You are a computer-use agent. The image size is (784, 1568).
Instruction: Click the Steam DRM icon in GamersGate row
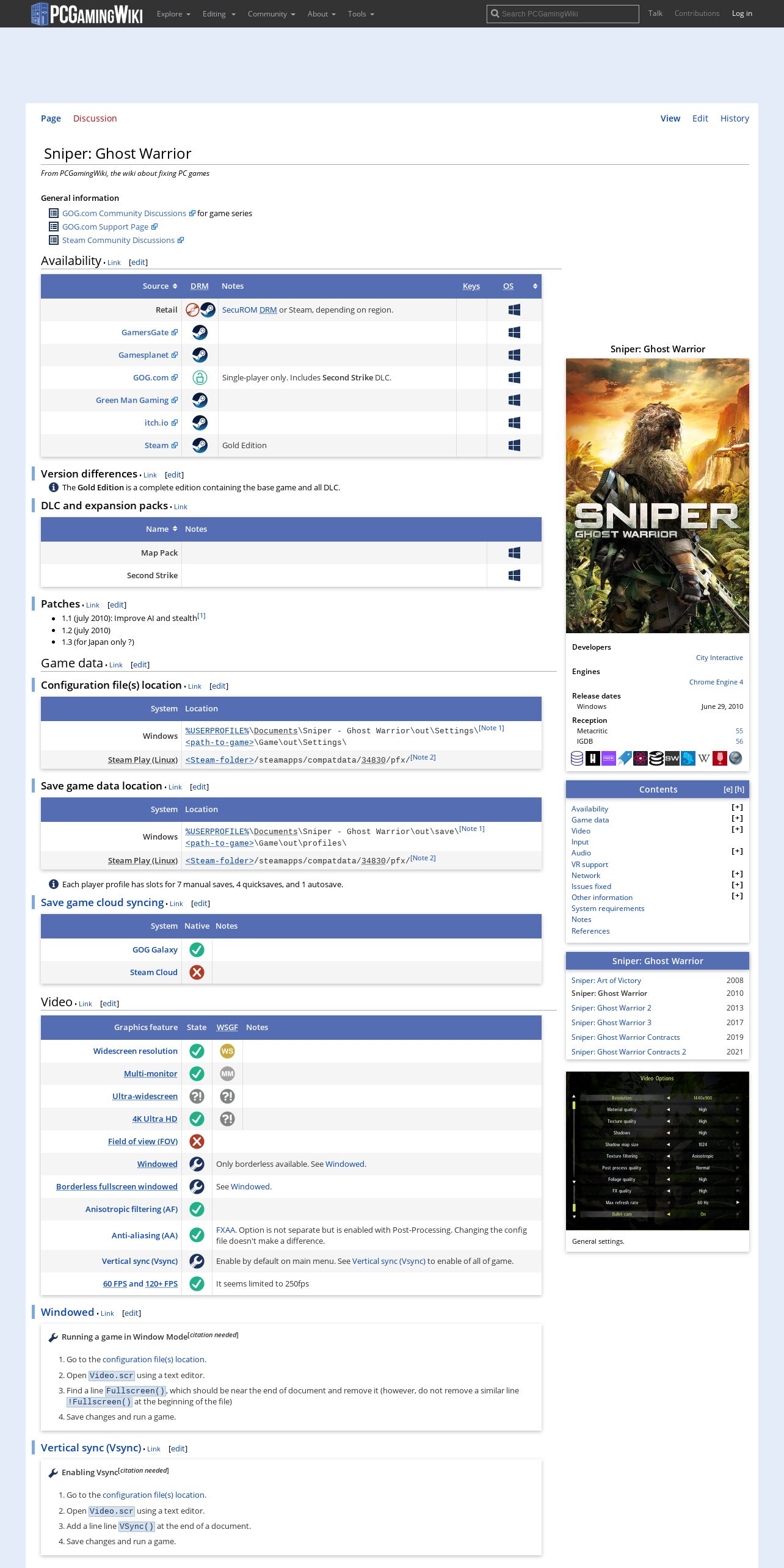[x=200, y=332]
